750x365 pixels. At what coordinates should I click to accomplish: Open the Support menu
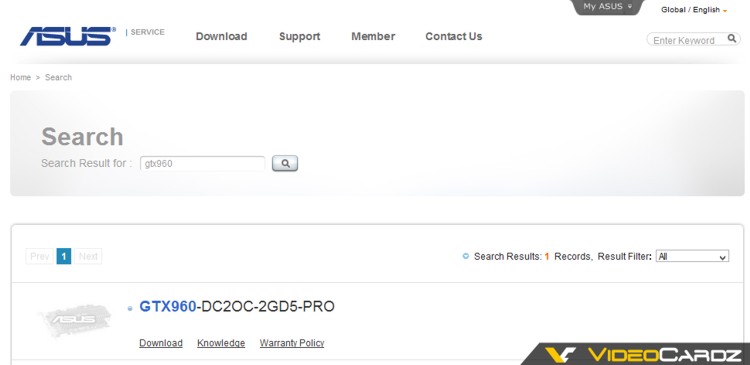299,36
